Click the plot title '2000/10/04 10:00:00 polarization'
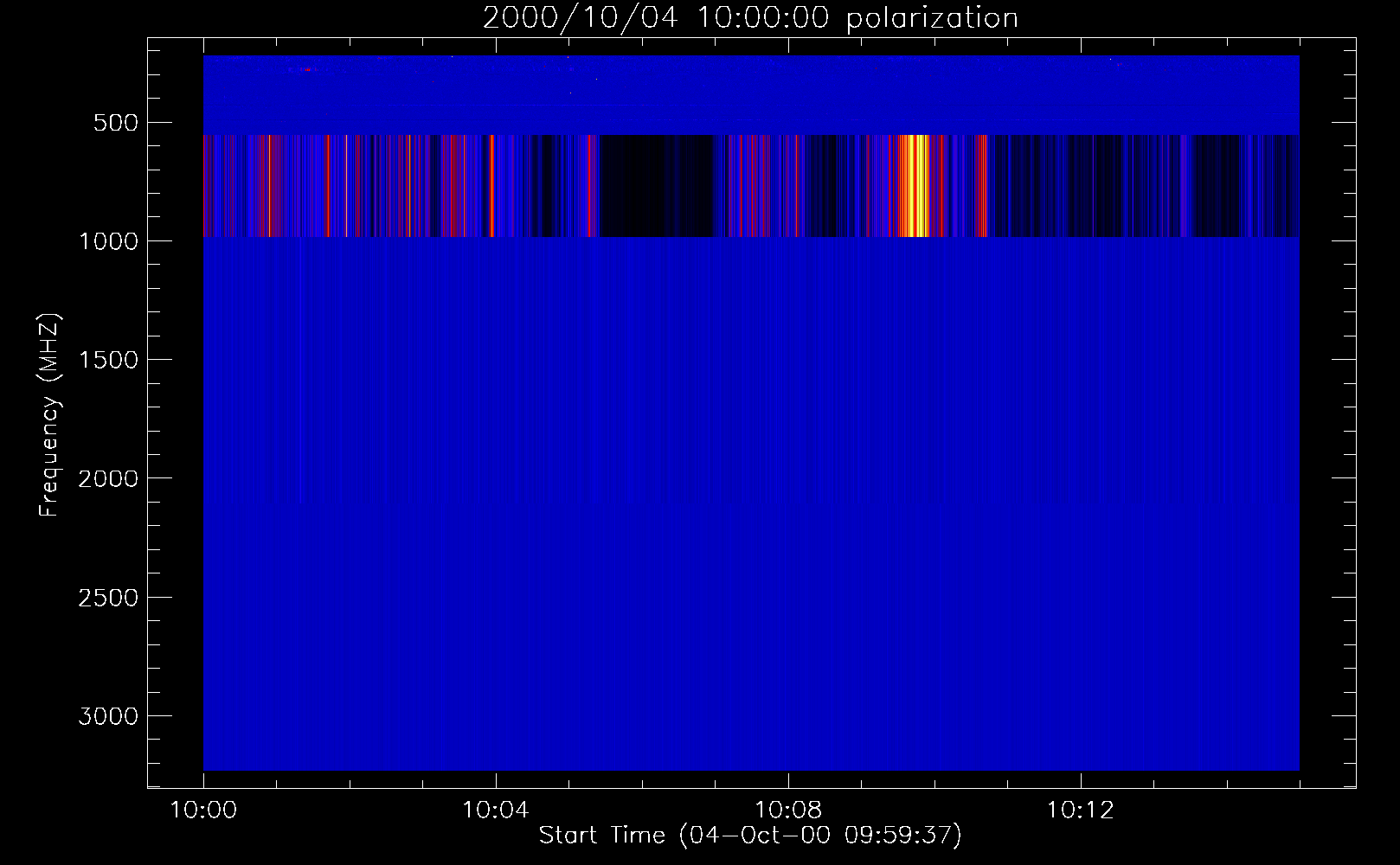Image resolution: width=1400 pixels, height=865 pixels. point(750,18)
